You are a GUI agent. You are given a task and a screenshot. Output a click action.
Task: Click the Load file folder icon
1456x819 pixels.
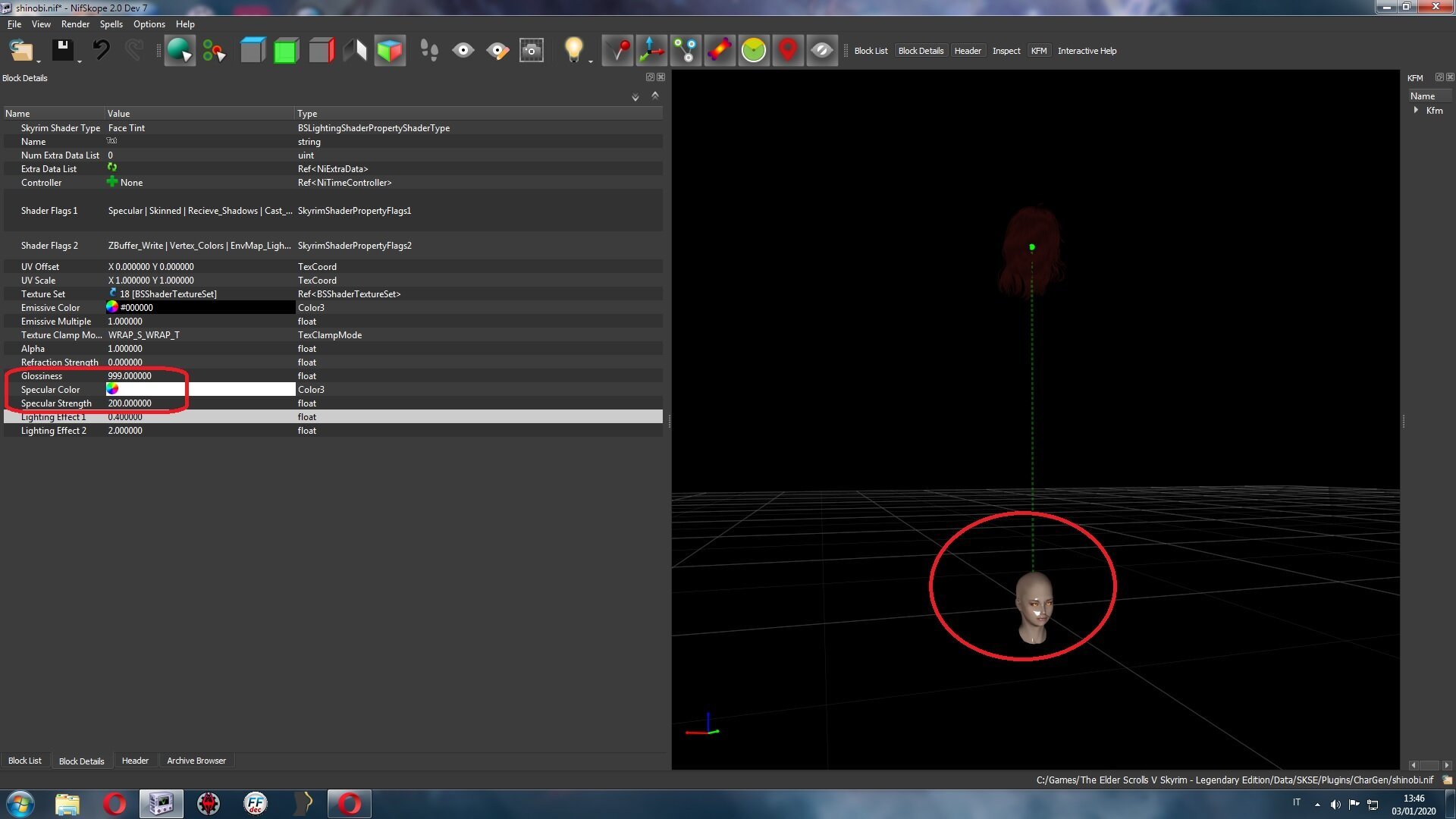[x=20, y=51]
